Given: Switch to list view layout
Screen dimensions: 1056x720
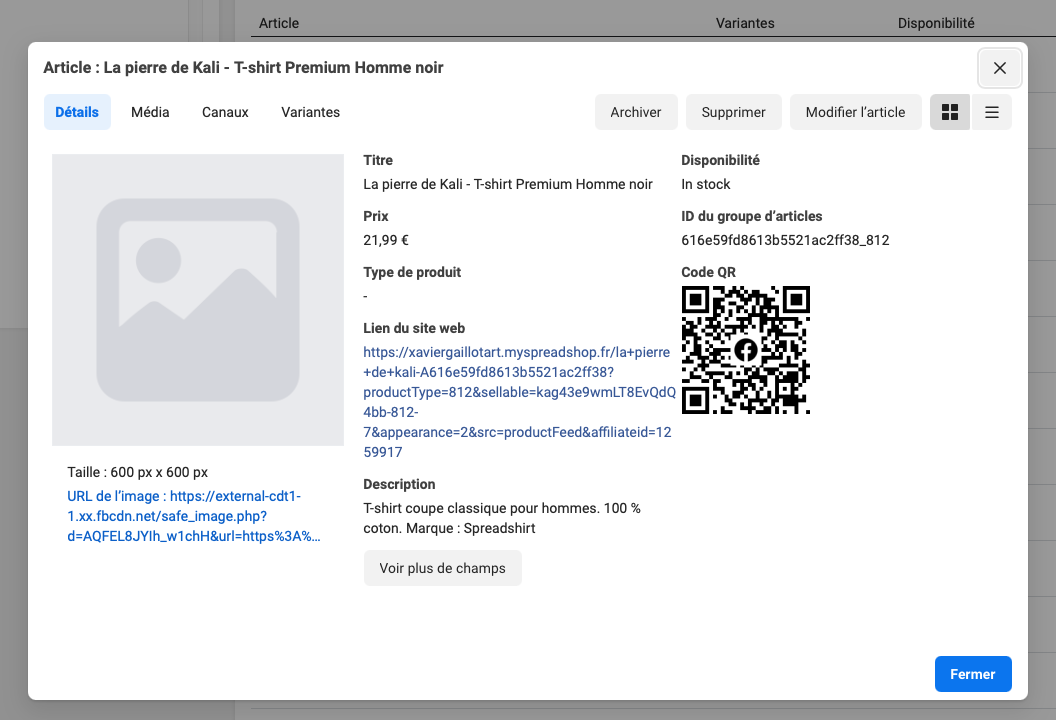Looking at the screenshot, I should (x=991, y=112).
